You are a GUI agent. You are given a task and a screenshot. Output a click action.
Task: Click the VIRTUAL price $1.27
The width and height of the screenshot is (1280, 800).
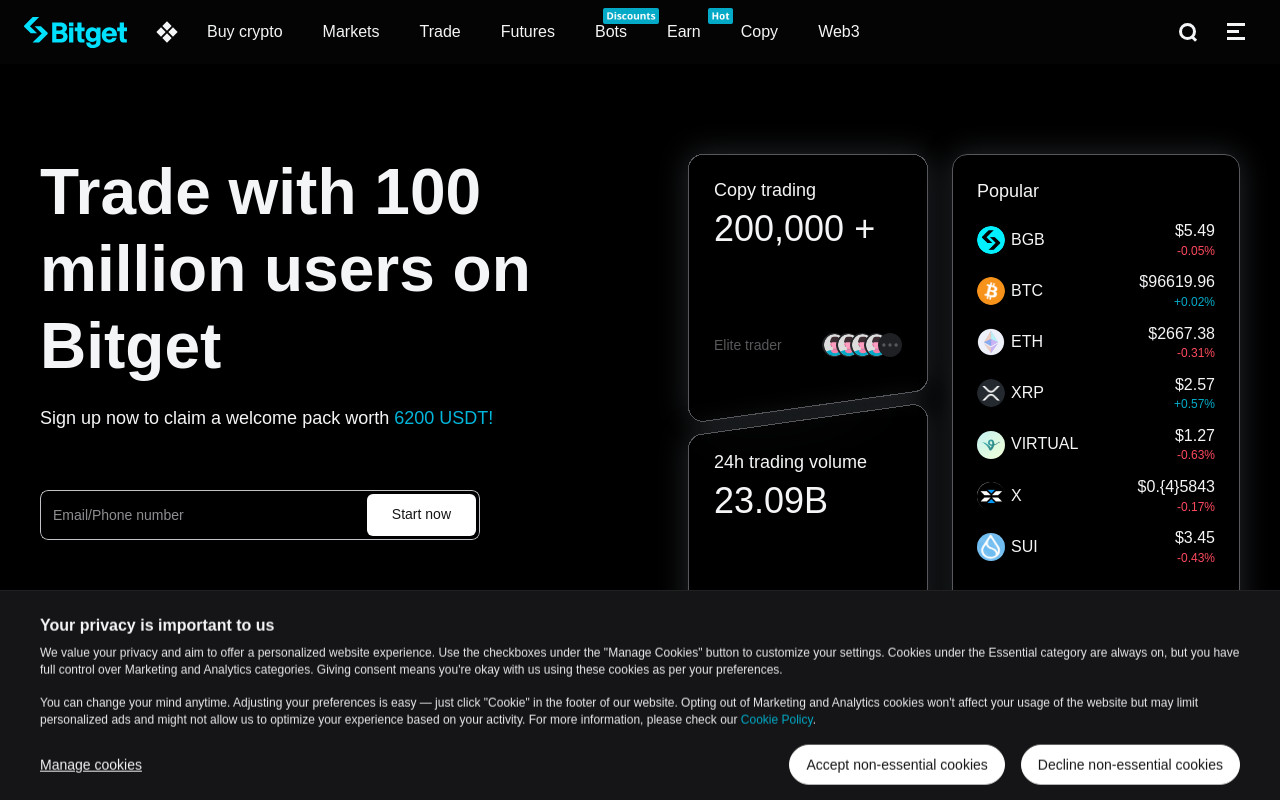1195,436
